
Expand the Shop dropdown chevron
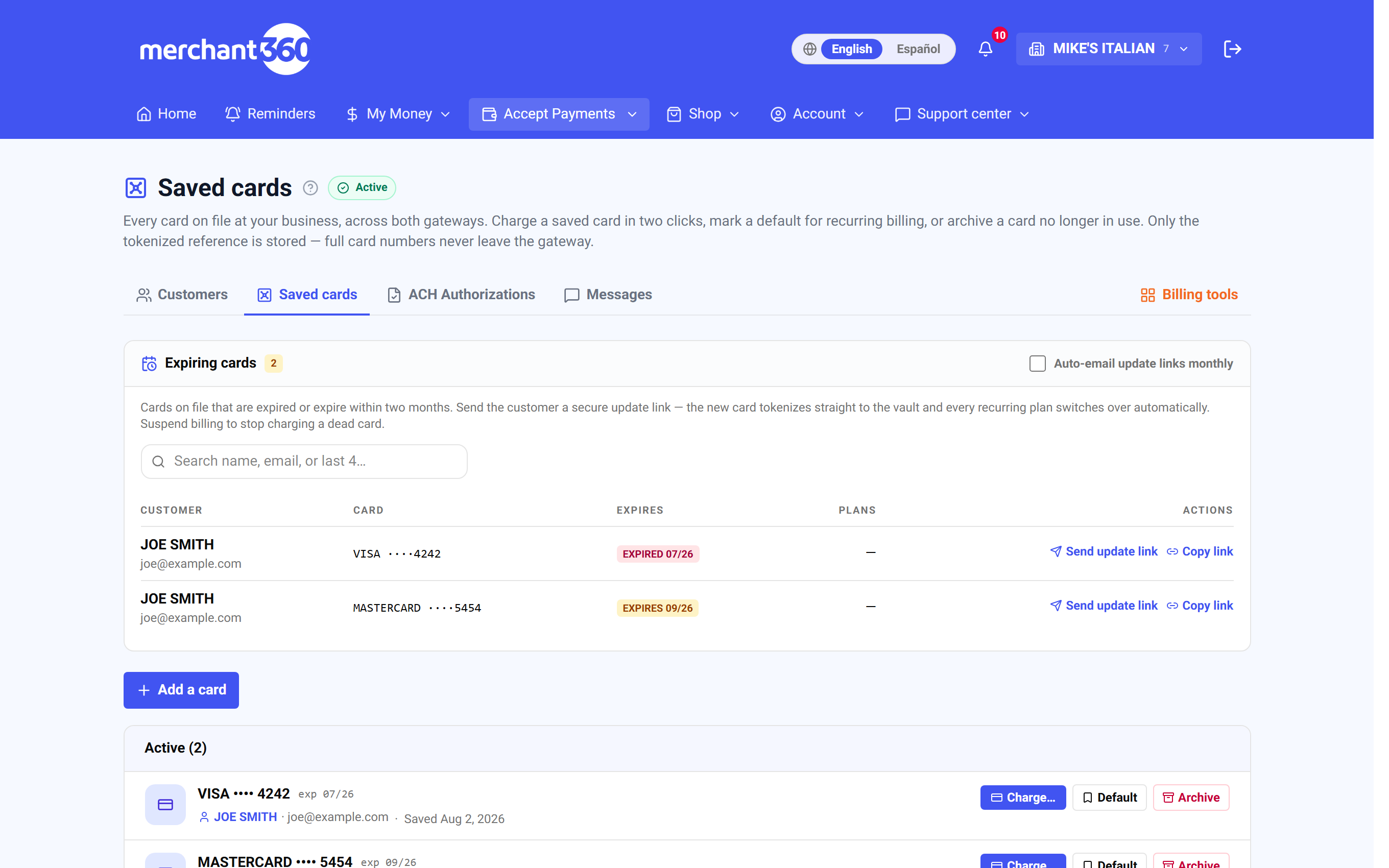pos(734,114)
